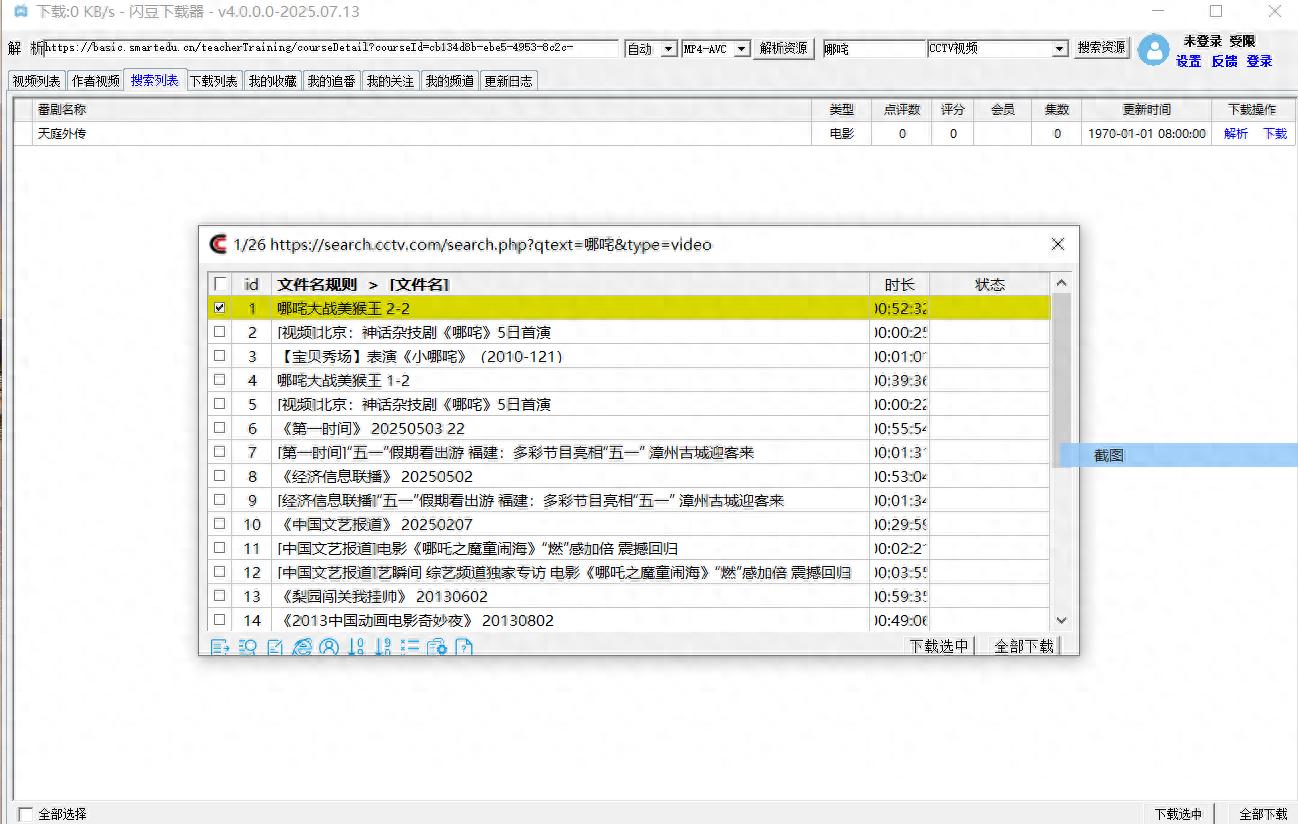Image resolution: width=1298 pixels, height=824 pixels.
Task: Click the search list magnifier icon
Action: (248, 647)
